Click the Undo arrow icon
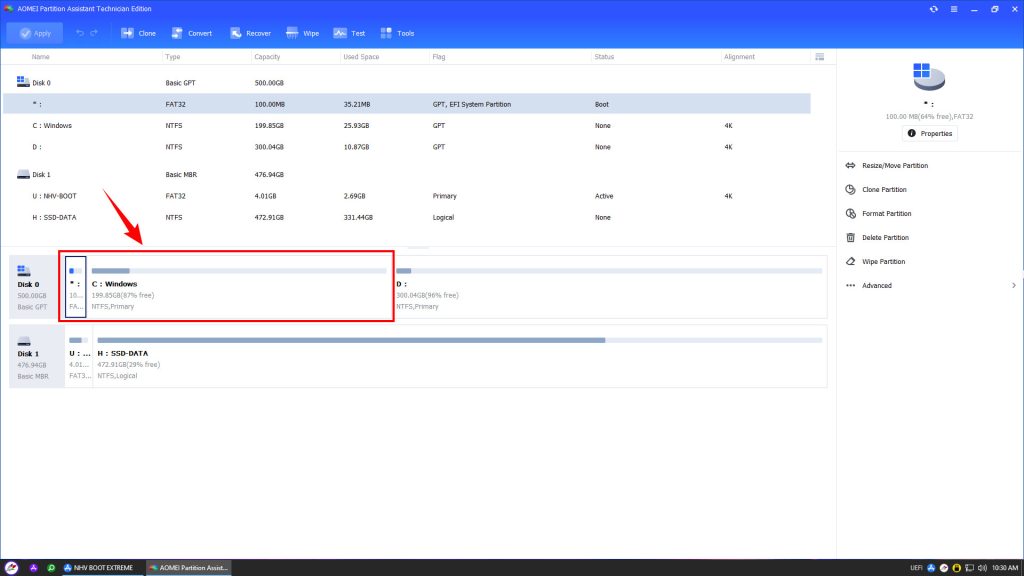Viewport: 1024px width, 576px height. click(80, 33)
